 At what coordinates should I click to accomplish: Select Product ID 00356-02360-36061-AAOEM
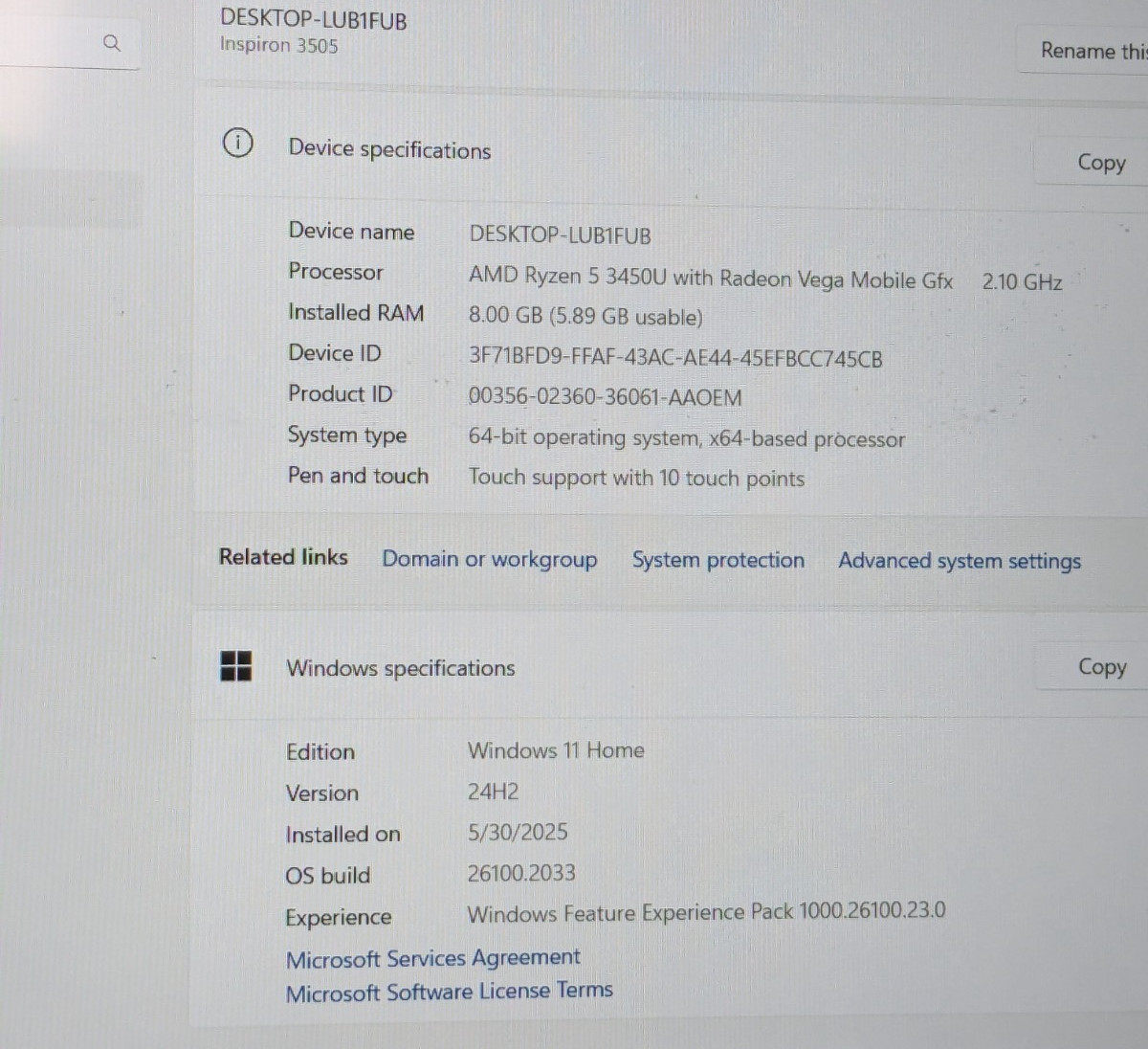click(605, 397)
